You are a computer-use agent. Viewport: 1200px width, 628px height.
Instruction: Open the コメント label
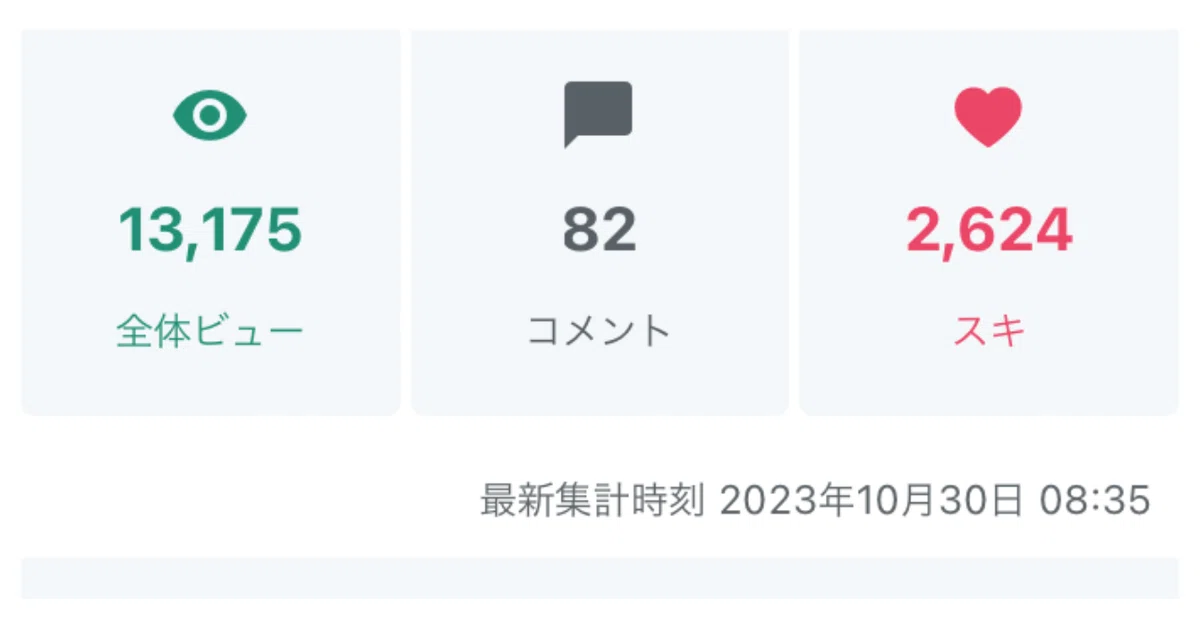pyautogui.click(x=599, y=332)
